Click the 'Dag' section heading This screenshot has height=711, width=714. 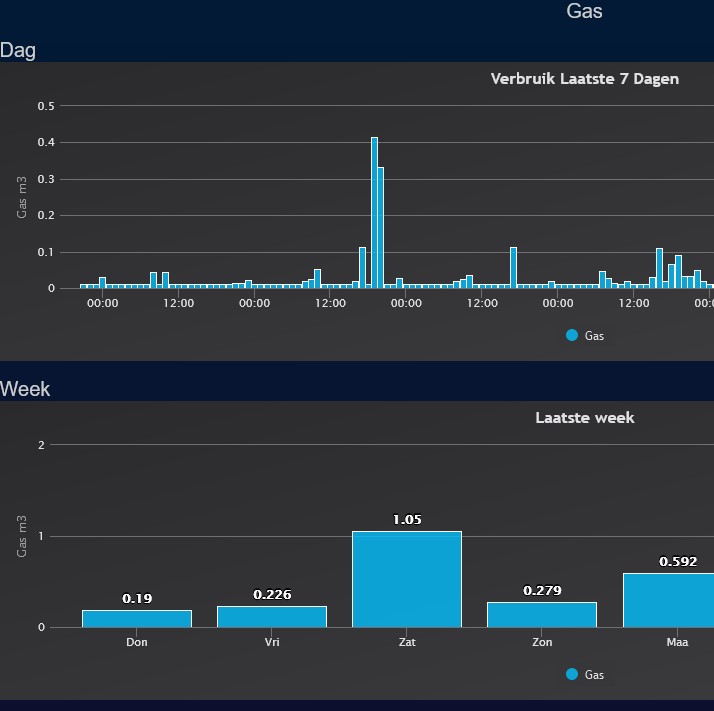click(18, 50)
